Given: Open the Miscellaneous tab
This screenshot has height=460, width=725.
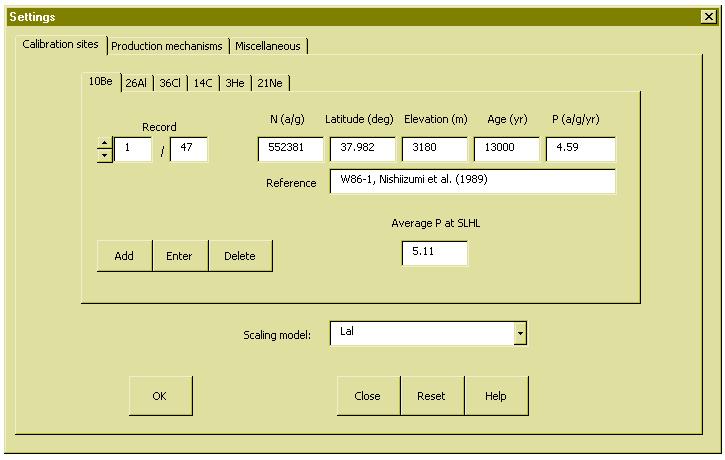Looking at the screenshot, I should point(268,46).
